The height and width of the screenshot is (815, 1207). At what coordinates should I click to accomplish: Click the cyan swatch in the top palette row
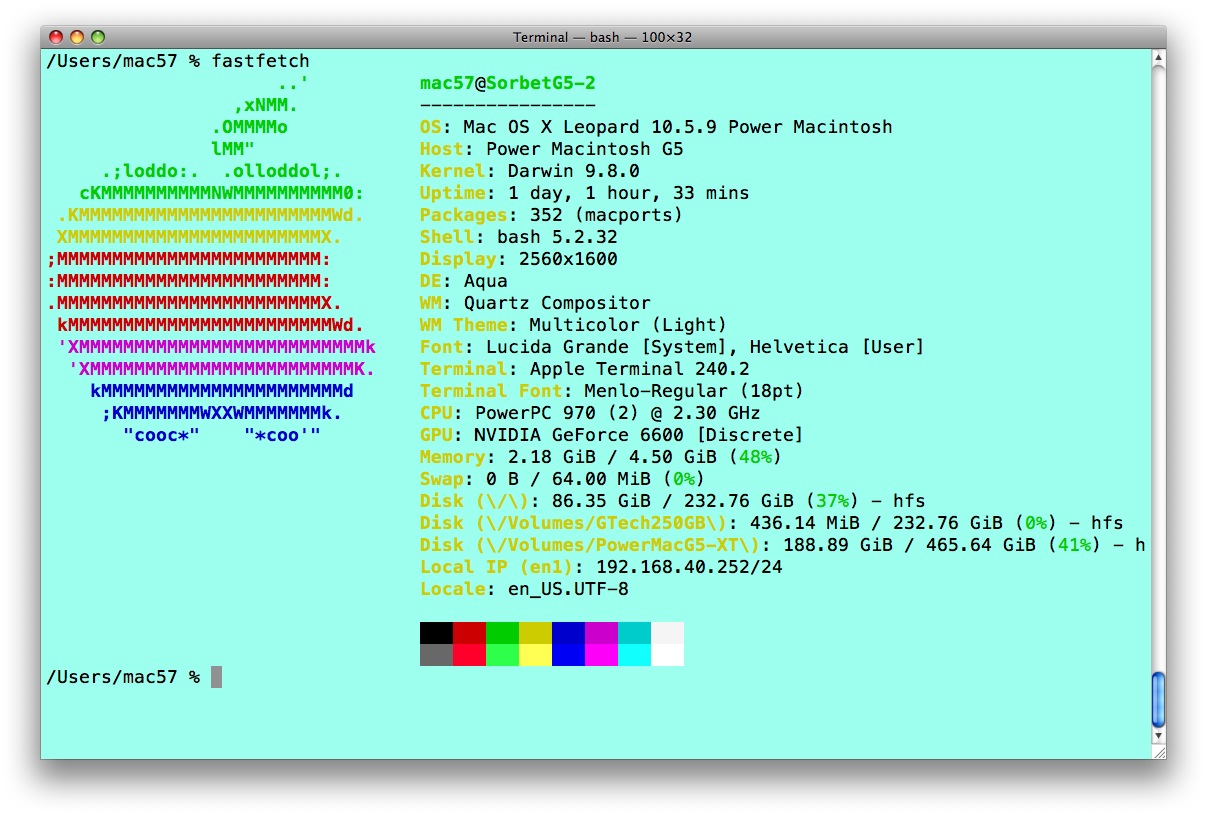(x=634, y=633)
